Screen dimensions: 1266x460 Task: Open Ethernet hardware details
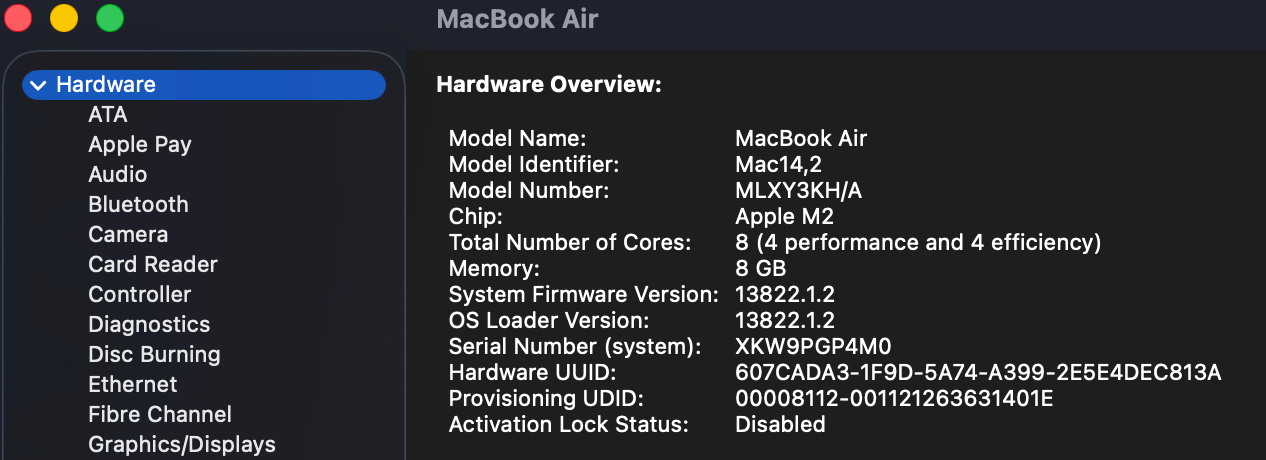pos(133,385)
